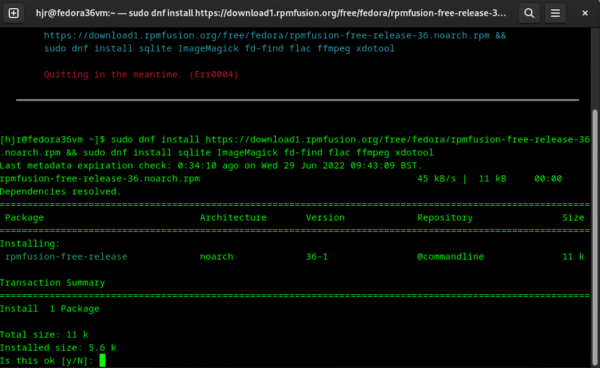The image size is (600, 368).
Task: Click the 'Repository' column header
Action: [x=445, y=218]
